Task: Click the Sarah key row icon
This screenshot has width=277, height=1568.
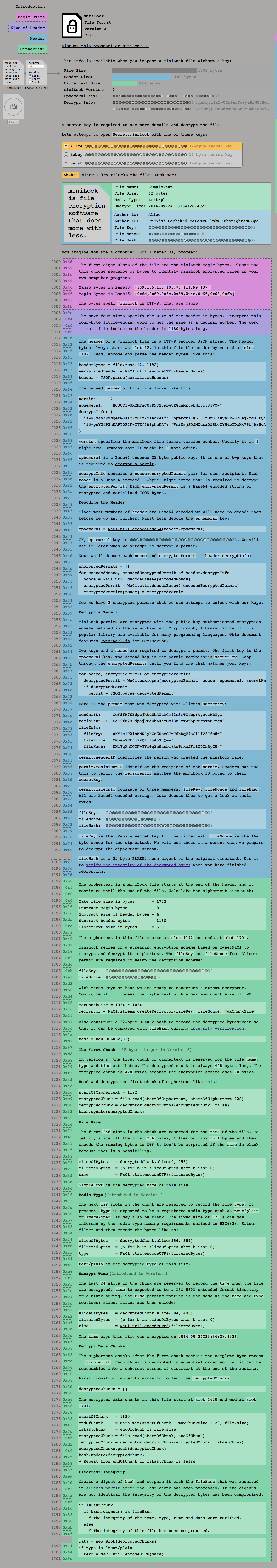Action: (66, 163)
